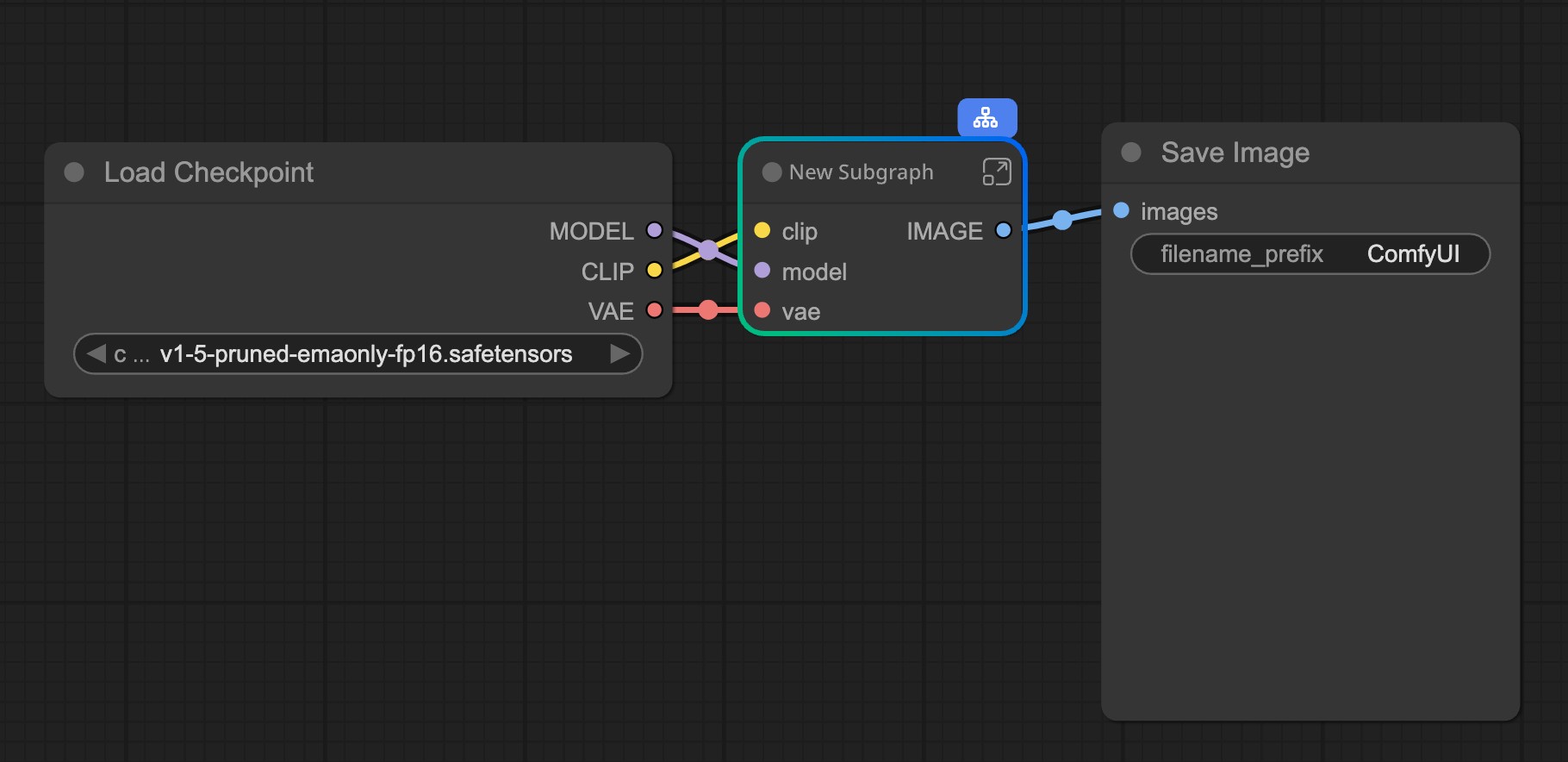Viewport: 1568px width, 762px height.
Task: Open the checkpoint name dropdown v1-5-pruned-emaonly-fp16.safetensors
Action: (x=358, y=353)
